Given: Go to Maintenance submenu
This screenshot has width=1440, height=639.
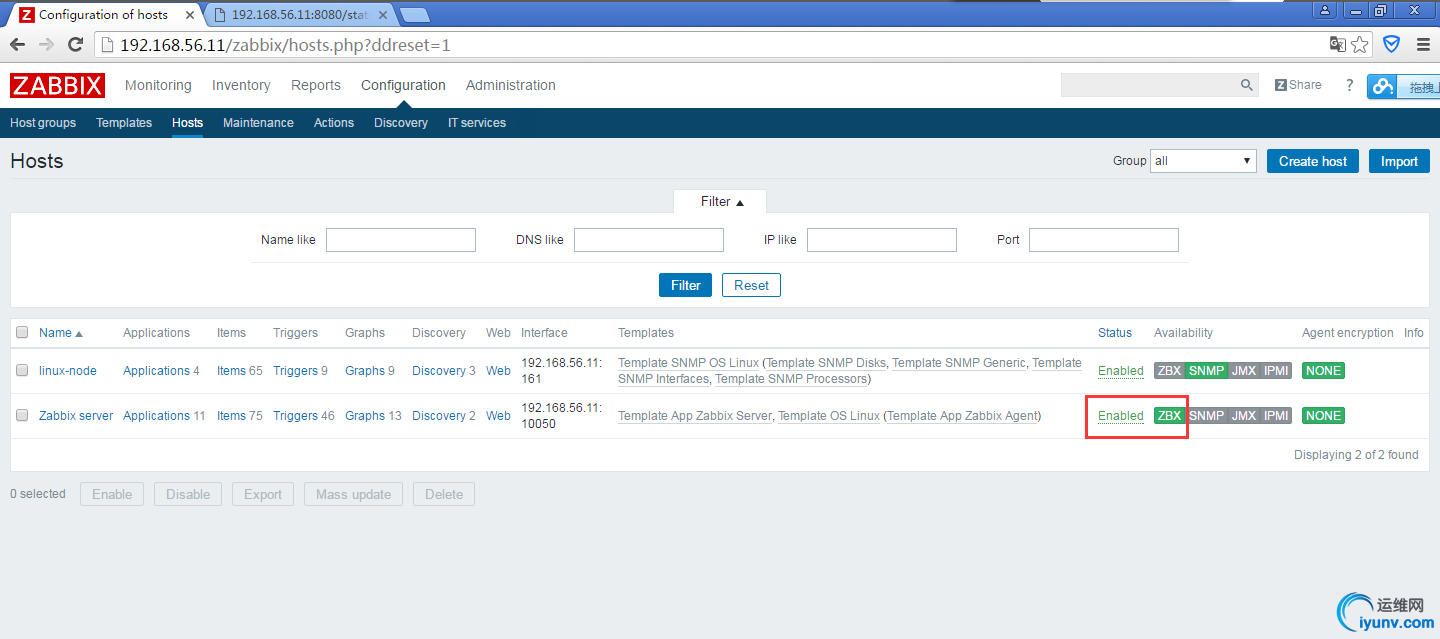Looking at the screenshot, I should click(x=258, y=123).
